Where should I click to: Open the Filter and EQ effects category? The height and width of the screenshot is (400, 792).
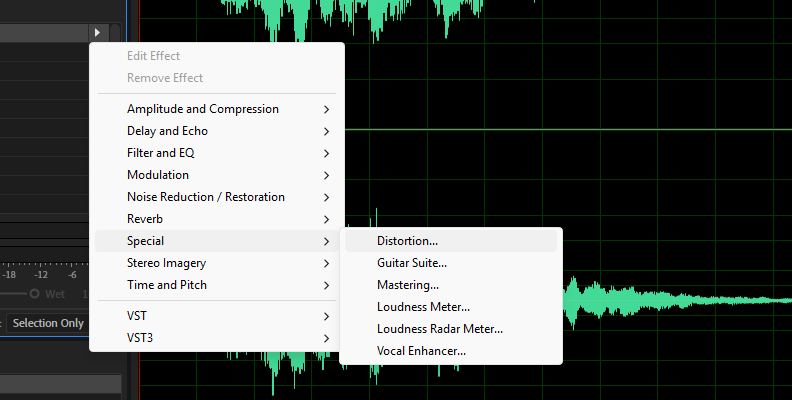[x=160, y=153]
